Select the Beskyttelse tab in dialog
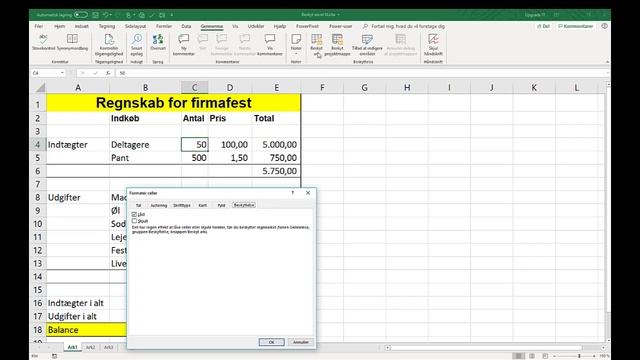640x360 pixels. pos(244,205)
